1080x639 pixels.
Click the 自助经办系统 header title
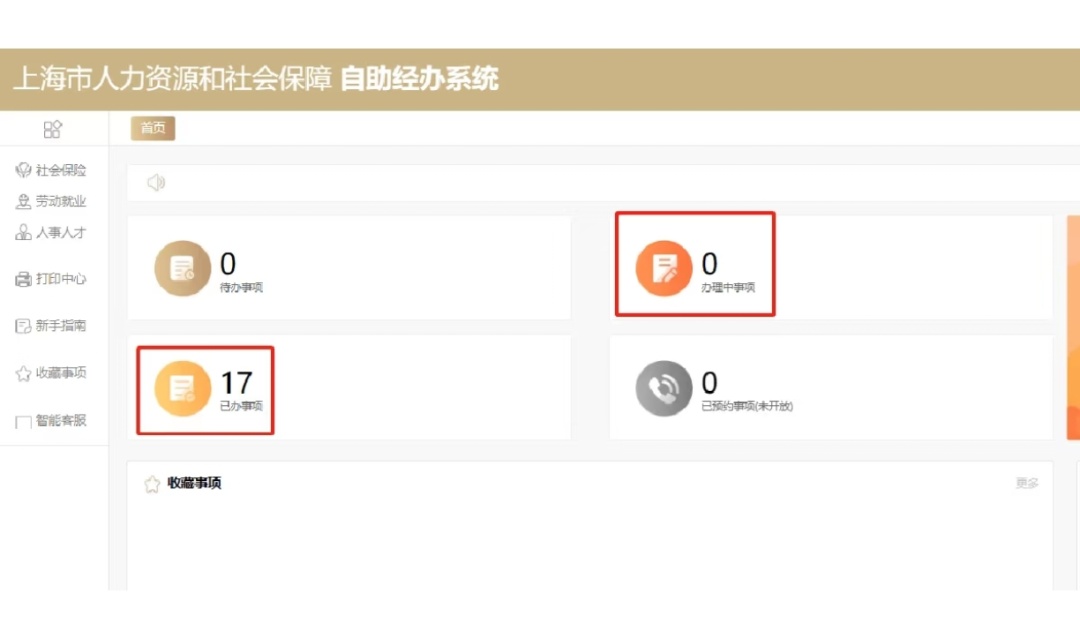coord(419,79)
